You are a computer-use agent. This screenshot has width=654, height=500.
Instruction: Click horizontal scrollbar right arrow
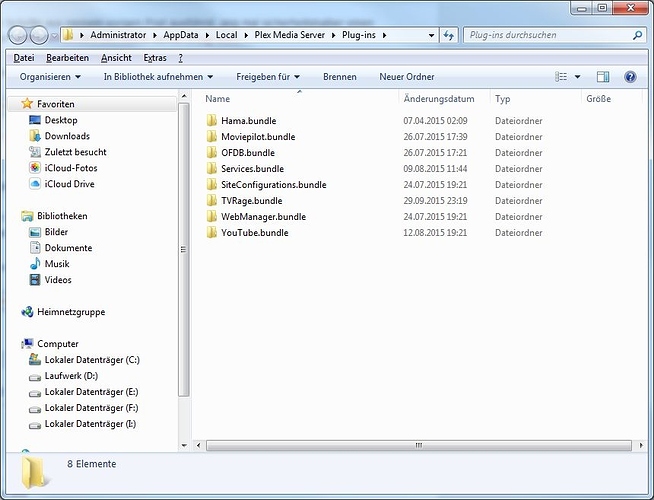click(x=641, y=445)
